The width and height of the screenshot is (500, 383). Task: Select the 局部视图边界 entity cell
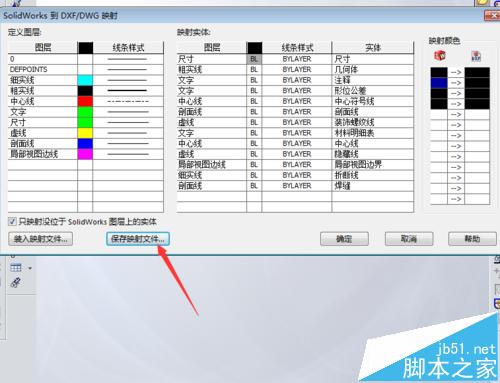click(x=373, y=164)
